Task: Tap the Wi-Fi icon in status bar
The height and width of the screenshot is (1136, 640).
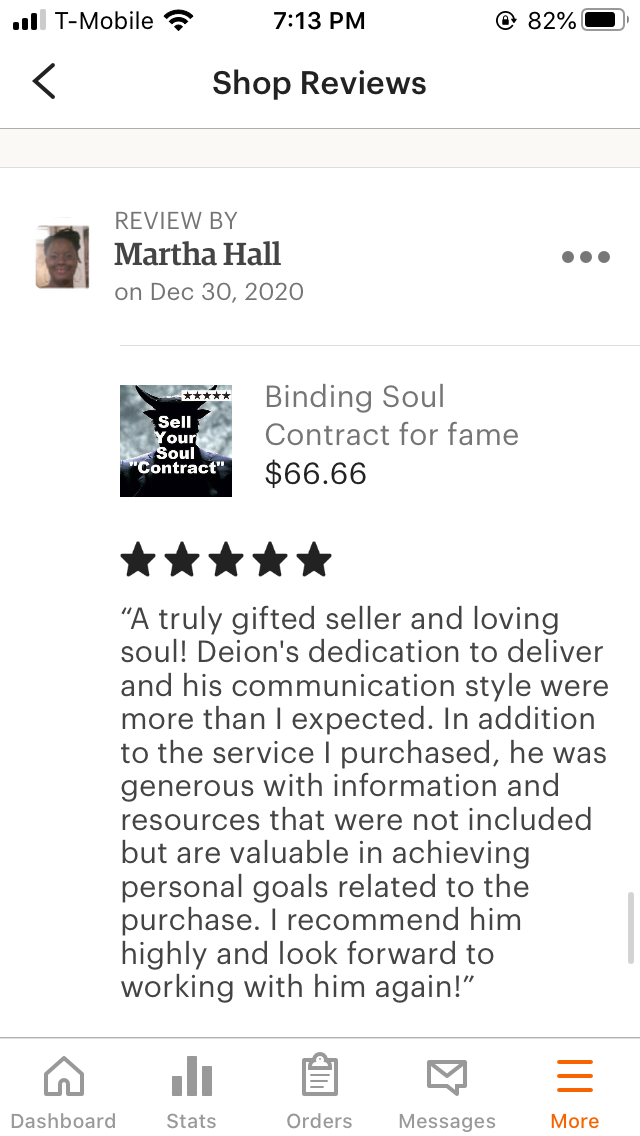Action: click(178, 20)
